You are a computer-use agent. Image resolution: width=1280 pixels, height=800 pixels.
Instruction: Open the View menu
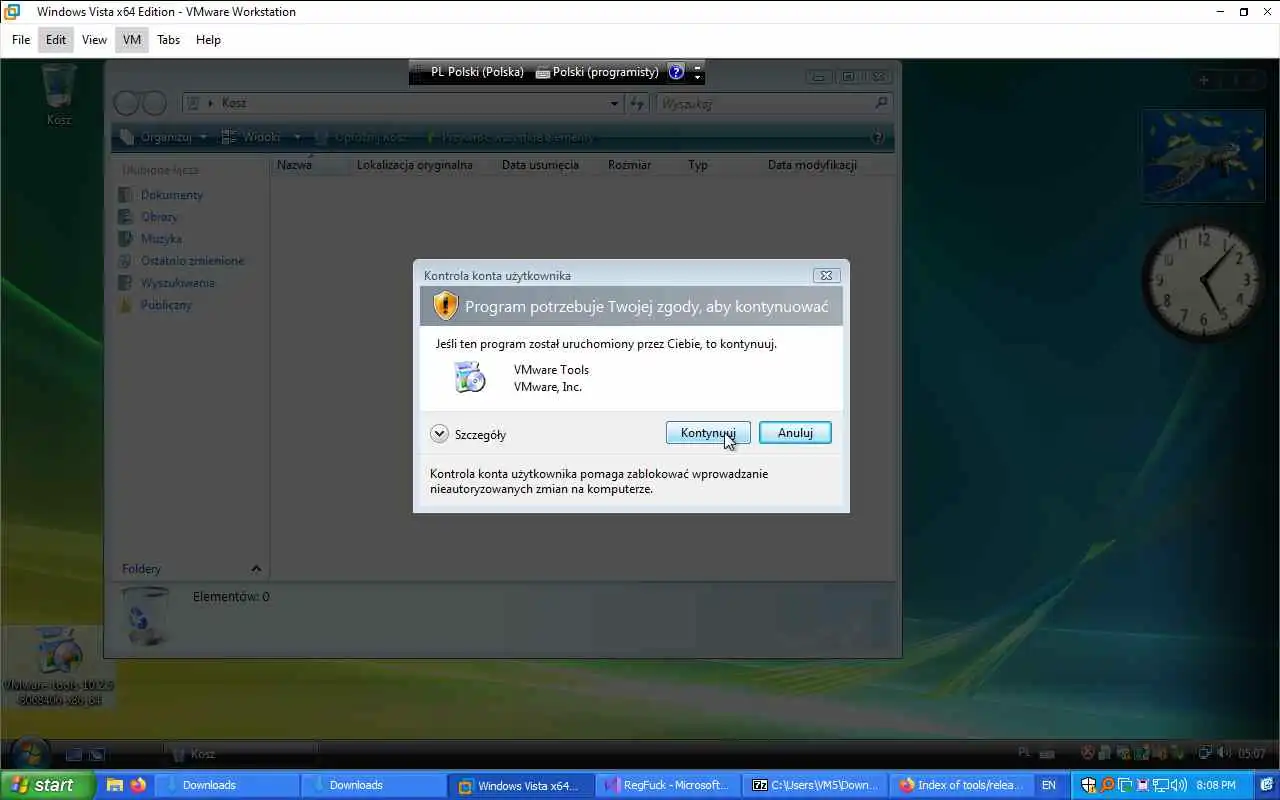tap(94, 40)
